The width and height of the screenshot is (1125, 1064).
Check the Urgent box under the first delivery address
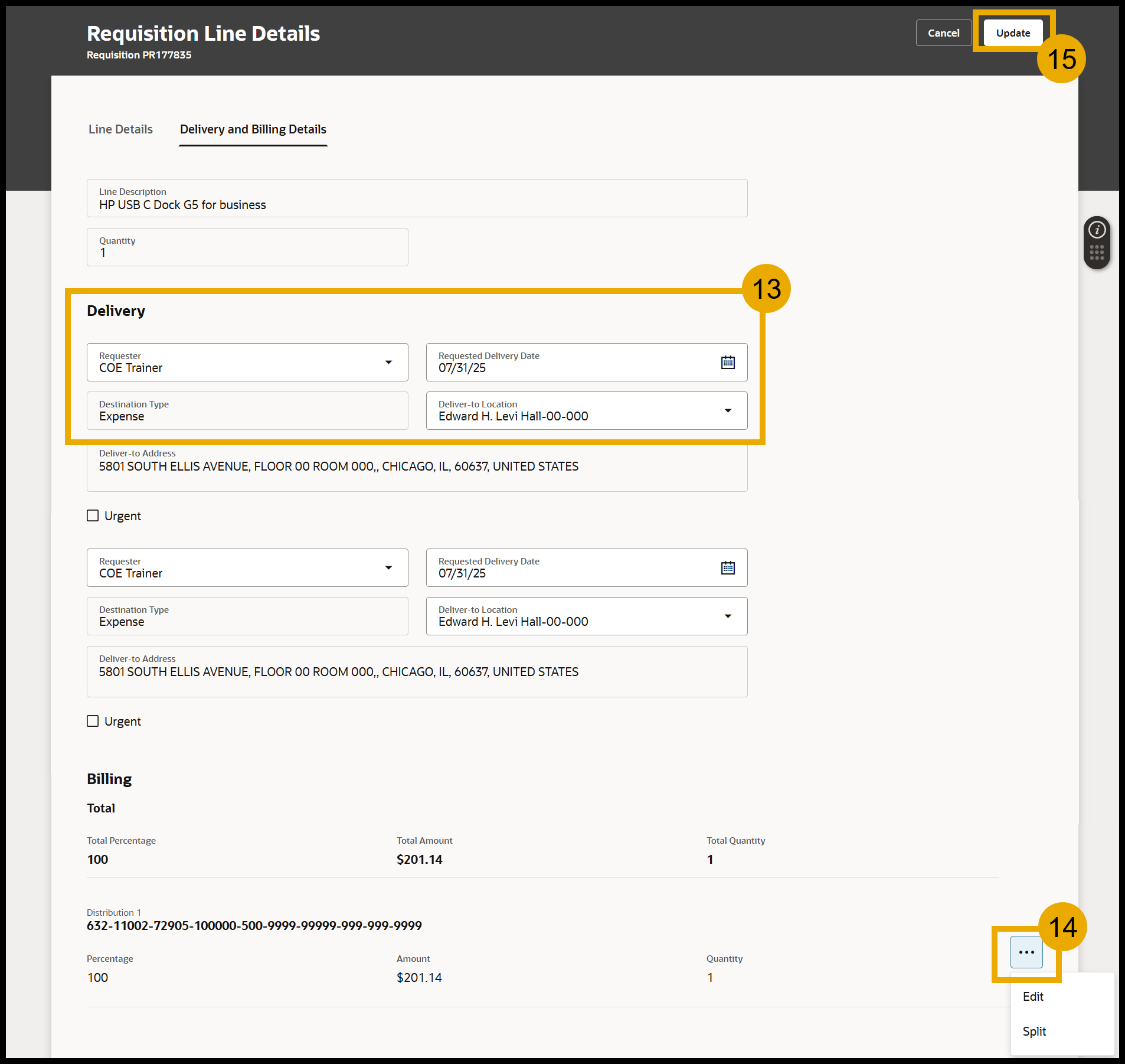[93, 516]
